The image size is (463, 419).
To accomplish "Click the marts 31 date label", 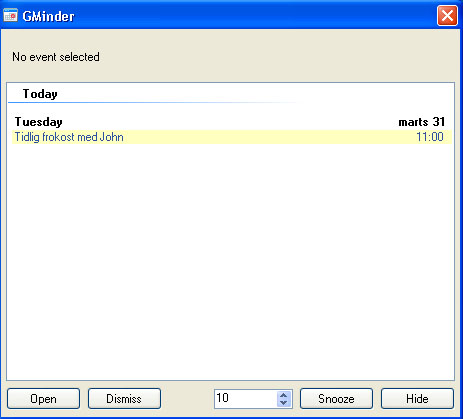I will click(422, 122).
